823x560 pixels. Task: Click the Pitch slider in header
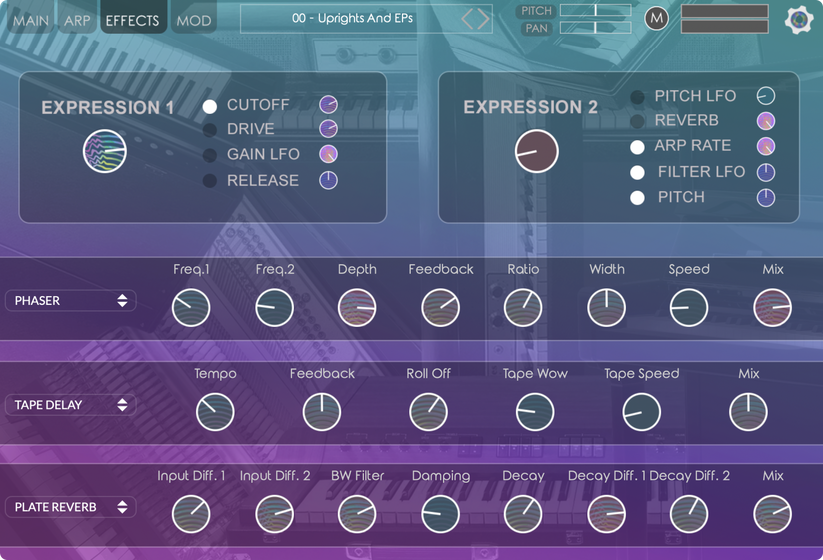[x=595, y=11]
